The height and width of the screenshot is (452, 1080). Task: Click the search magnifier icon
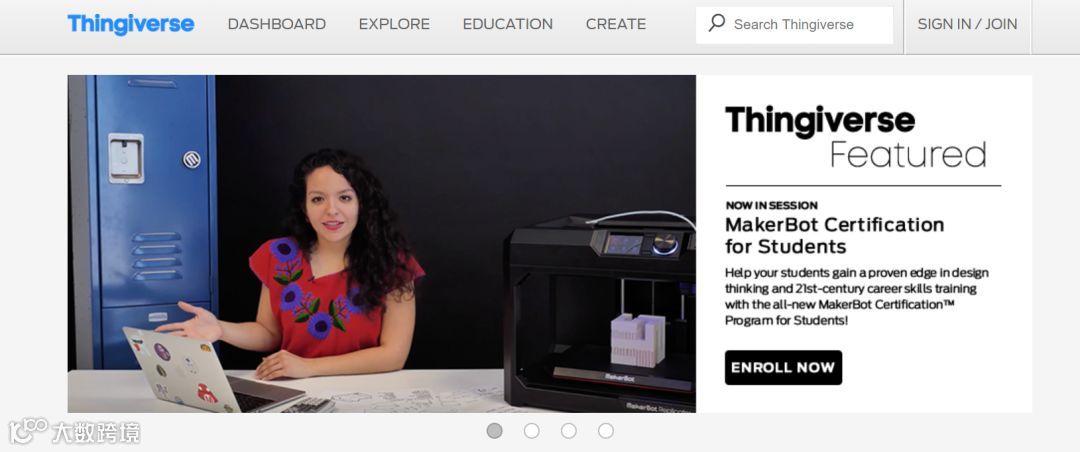716,23
